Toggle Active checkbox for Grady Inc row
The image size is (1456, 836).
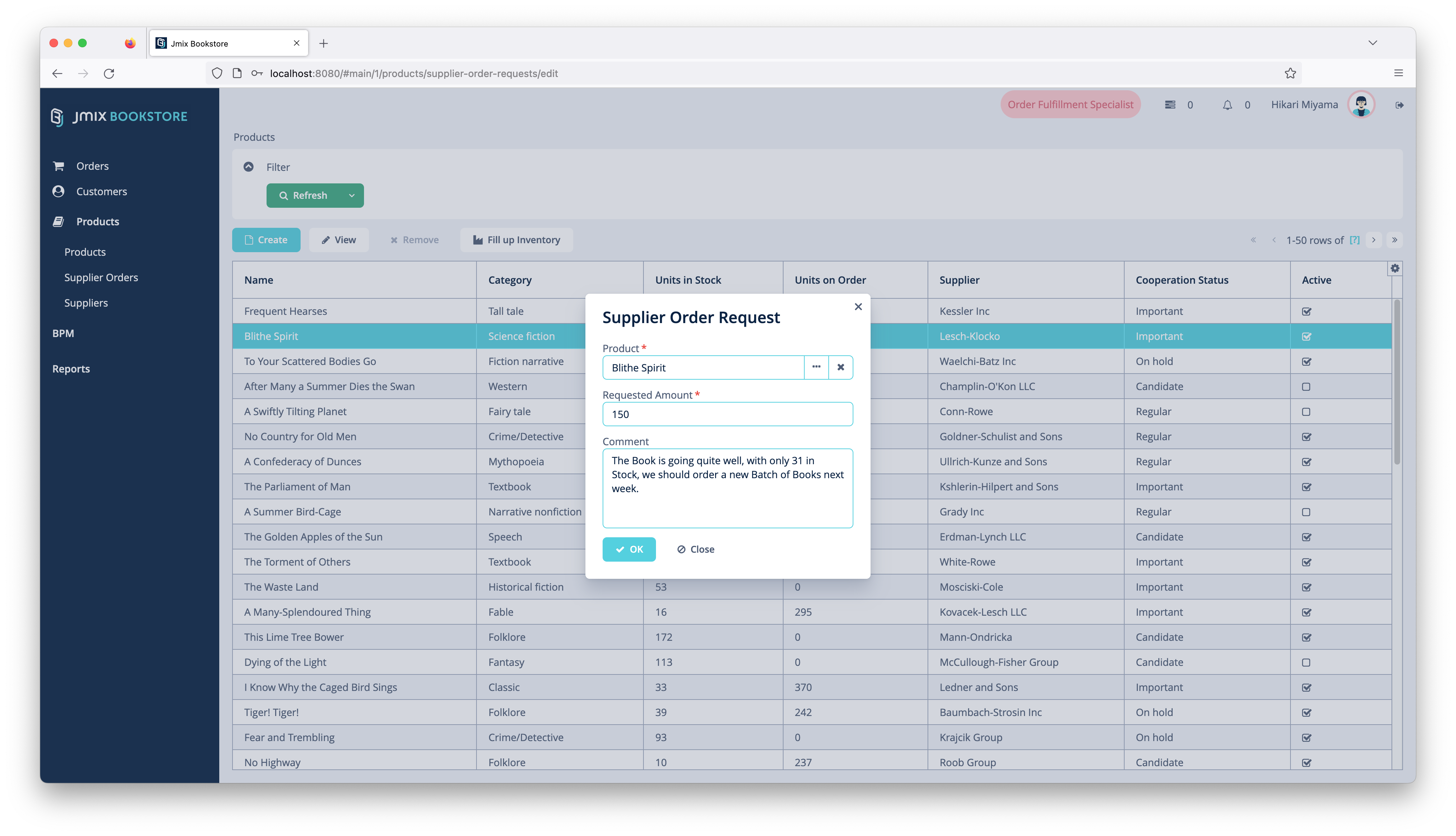(x=1306, y=511)
